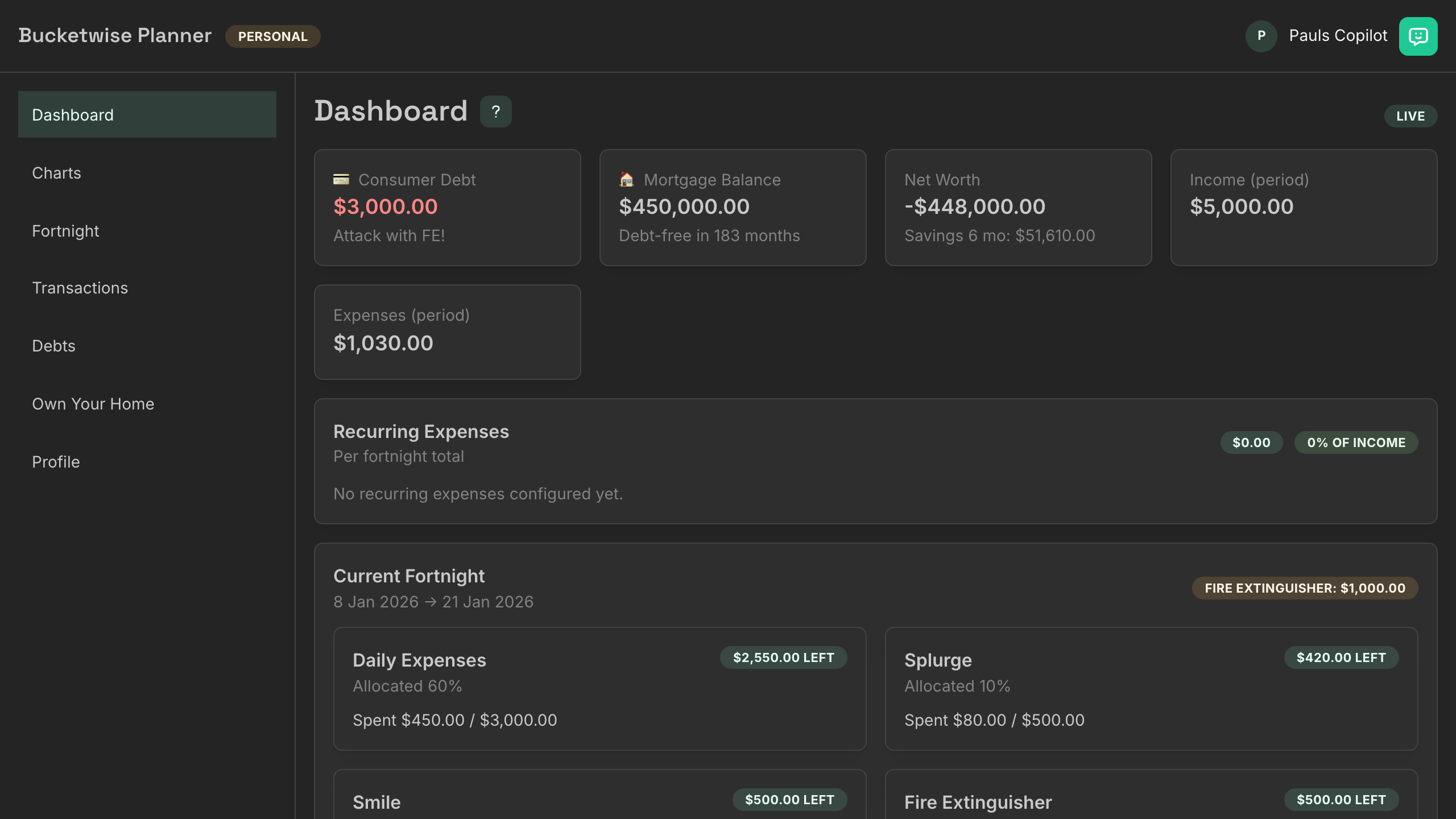Open the chat assistant icon
Image resolution: width=1456 pixels, height=819 pixels.
pyautogui.click(x=1418, y=36)
